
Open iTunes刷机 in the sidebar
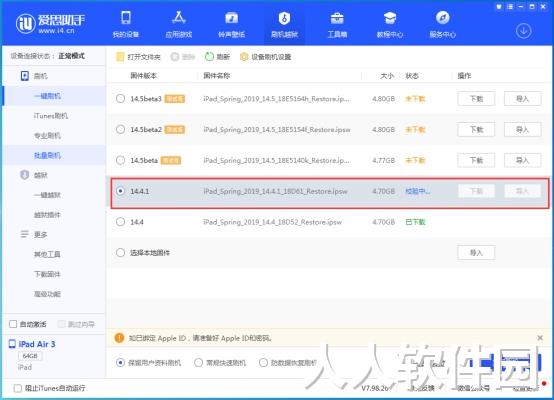tap(51, 116)
